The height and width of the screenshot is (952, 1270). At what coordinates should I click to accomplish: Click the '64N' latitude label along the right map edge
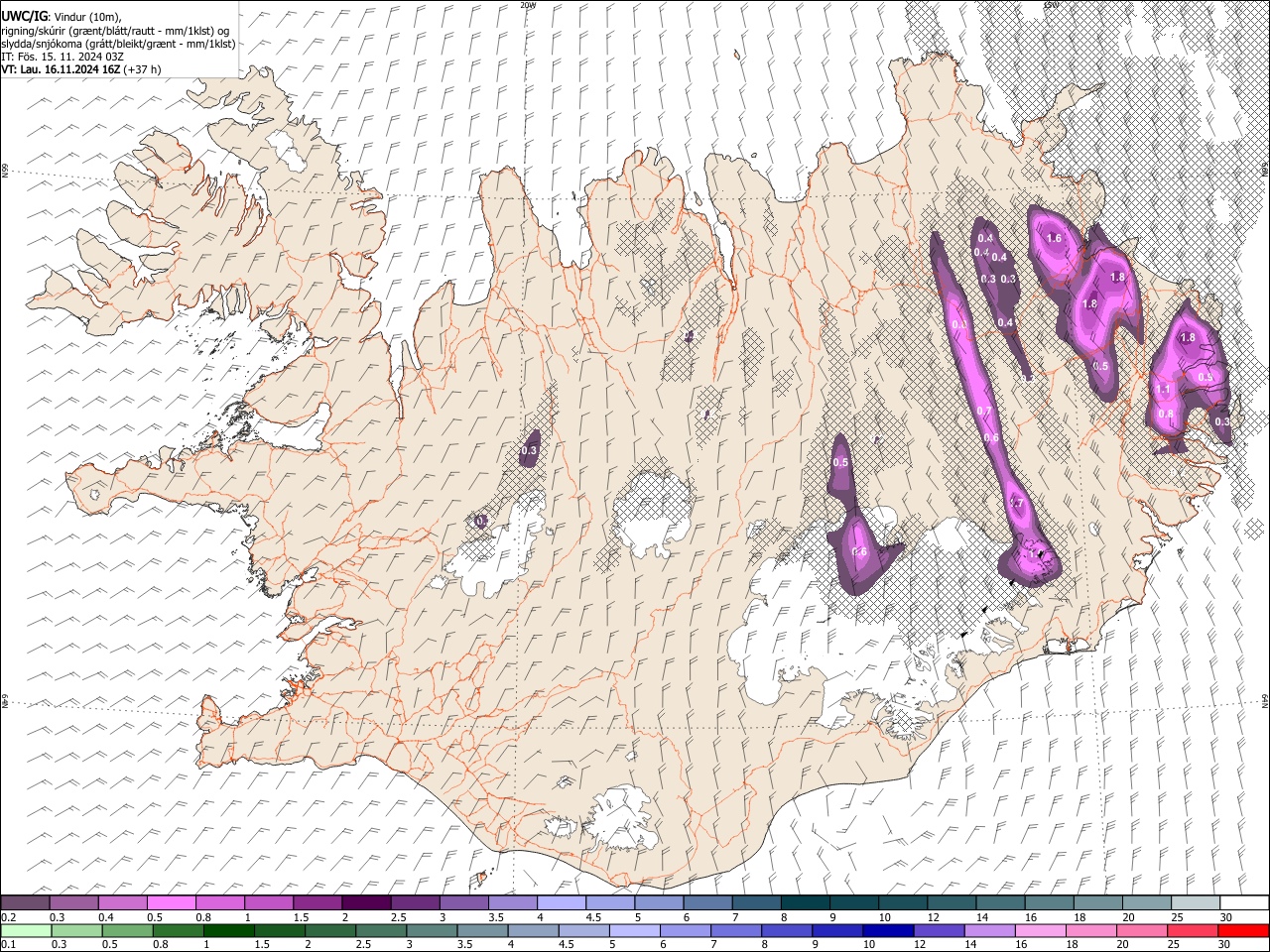1265,701
